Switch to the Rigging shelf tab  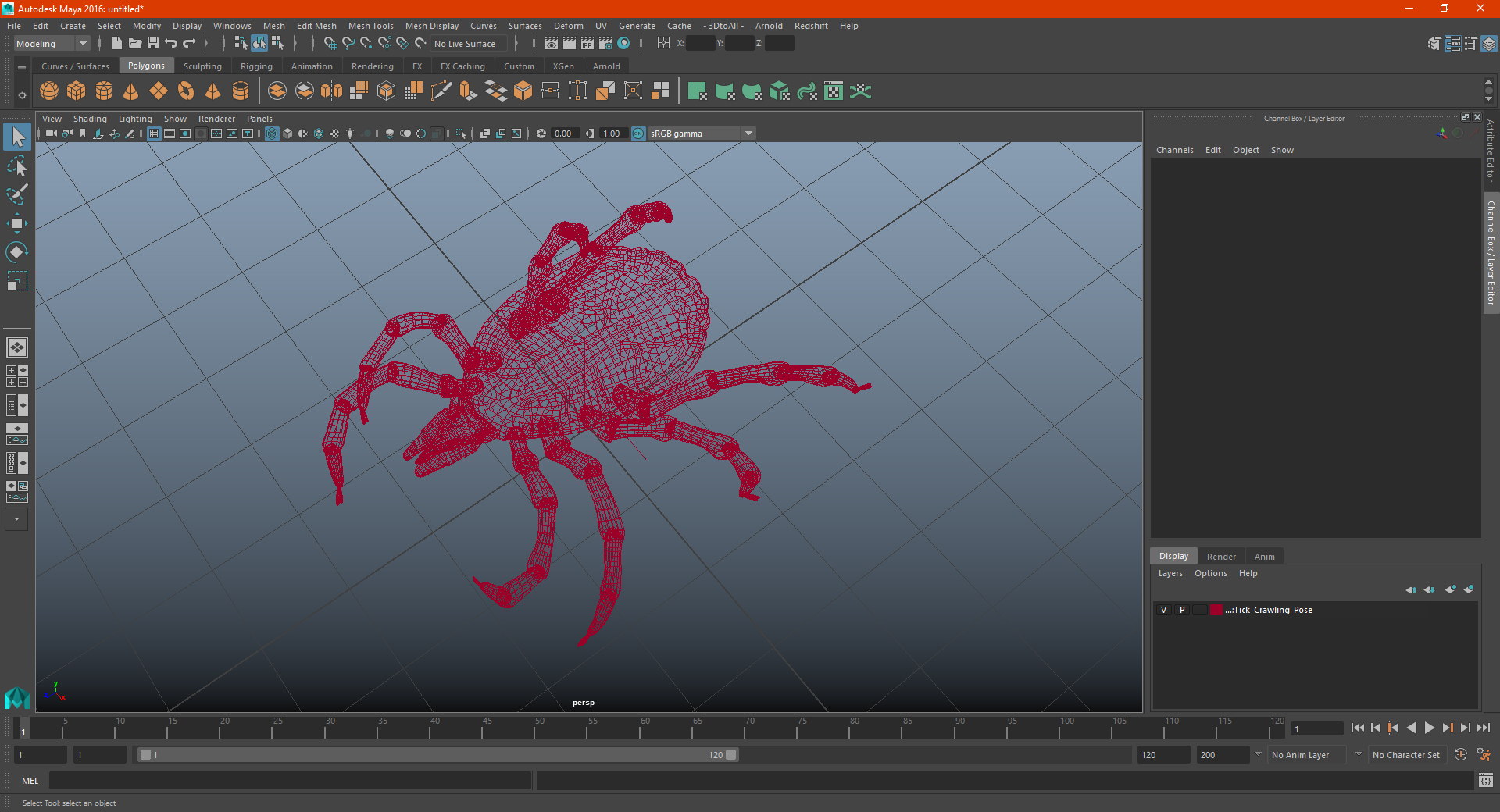click(256, 66)
